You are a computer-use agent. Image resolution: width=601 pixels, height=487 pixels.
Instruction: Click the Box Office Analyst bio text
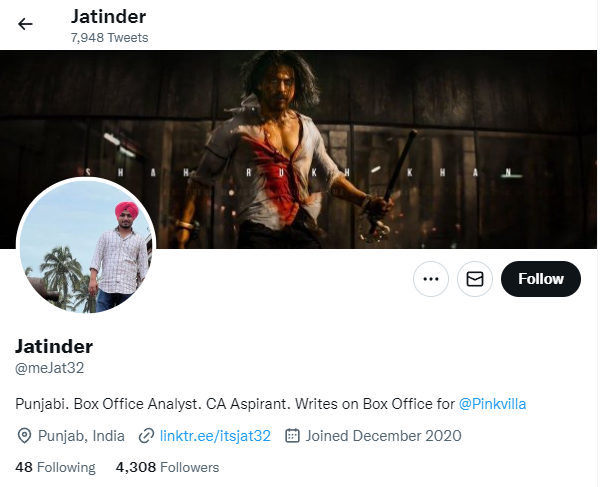click(137, 404)
